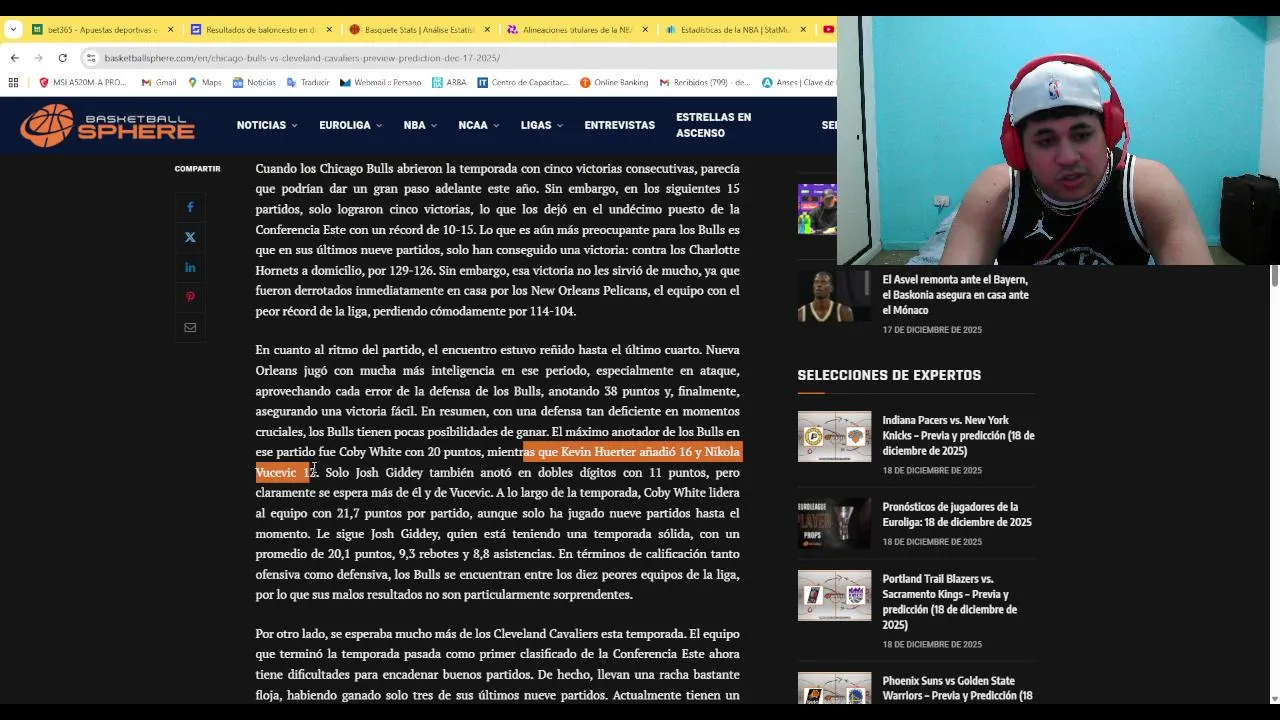The image size is (1280, 720).
Task: Open the El Asvel article thumbnail
Action: coord(834,296)
